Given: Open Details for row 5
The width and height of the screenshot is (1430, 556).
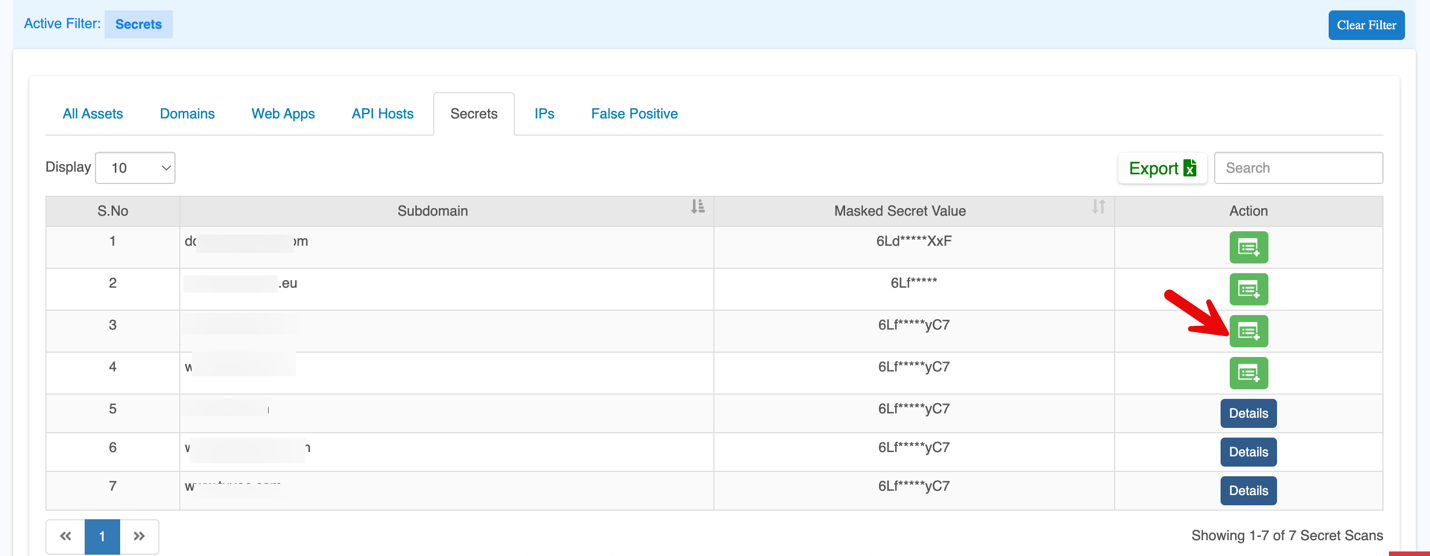Looking at the screenshot, I should pos(1248,413).
